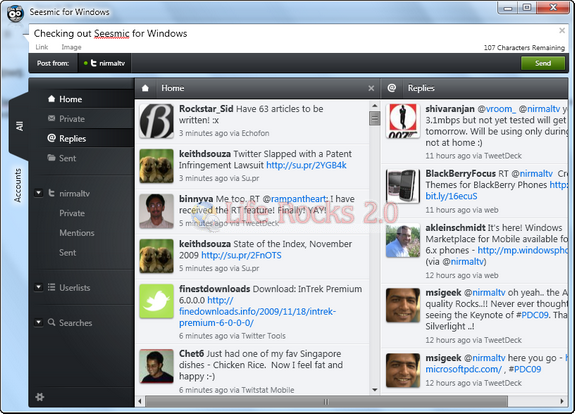
Task: Collapse the Searches section
Action: [39, 322]
